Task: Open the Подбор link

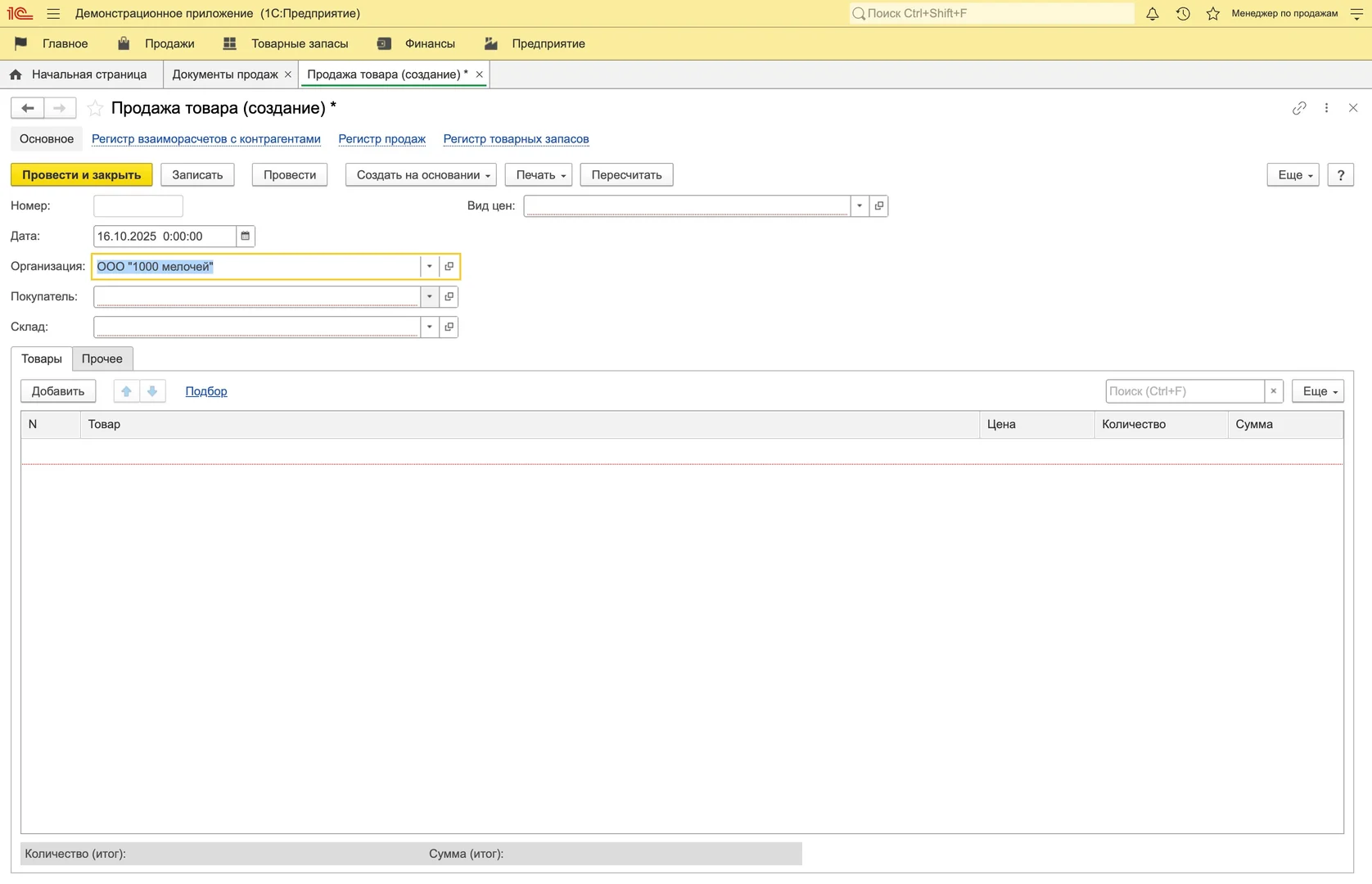Action: [206, 391]
